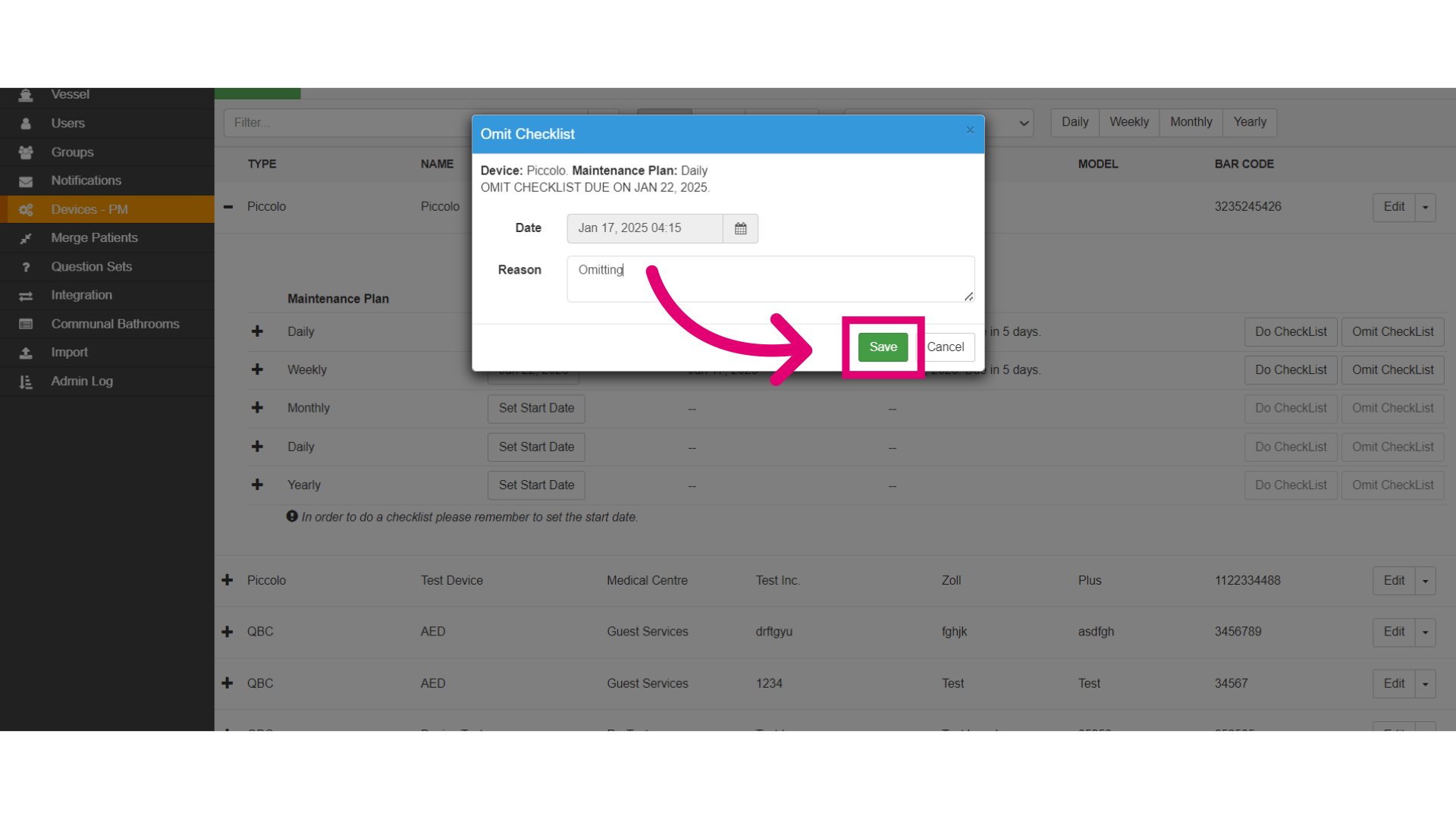Open Edit dropdown arrow for barcode 34567
1456x819 pixels.
tap(1426, 684)
